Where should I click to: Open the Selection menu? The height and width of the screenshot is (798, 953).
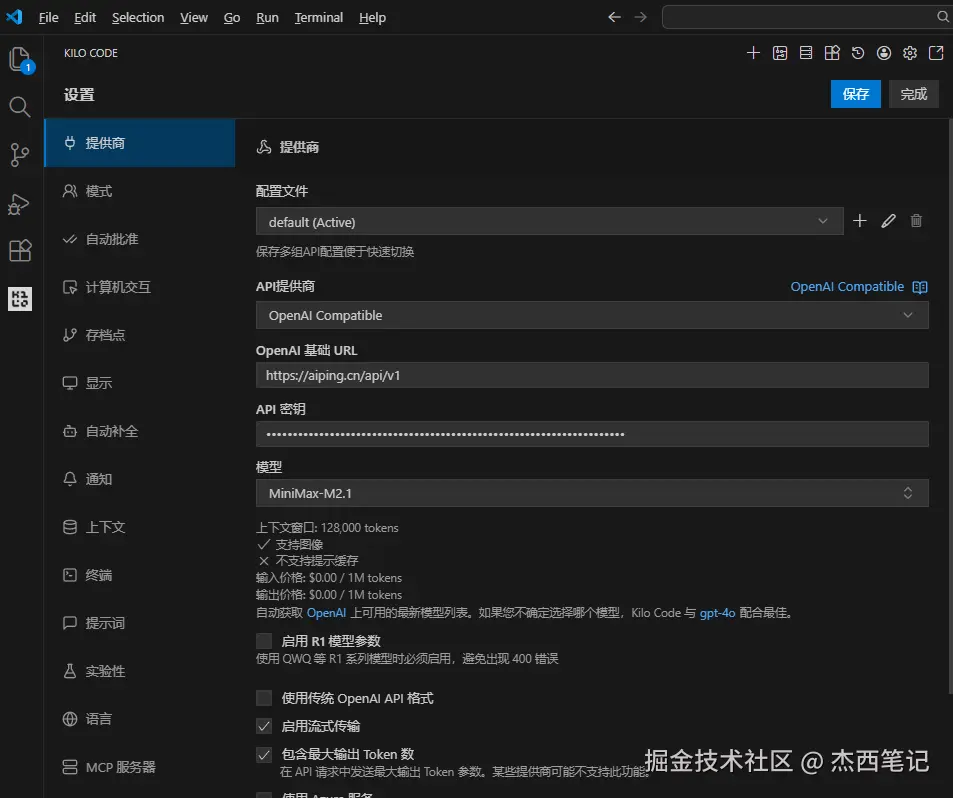tap(138, 18)
